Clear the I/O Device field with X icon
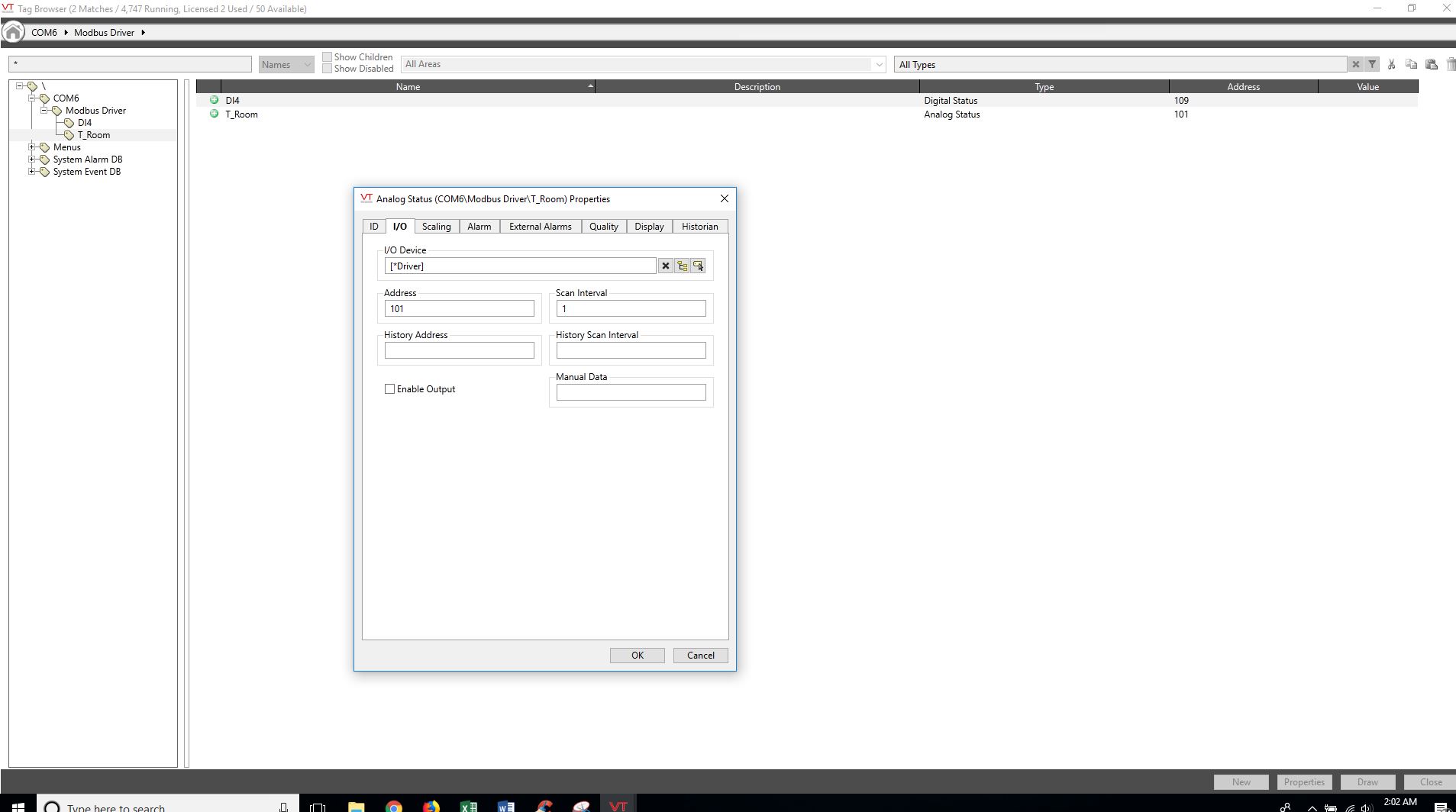The width and height of the screenshot is (1456, 812). [x=665, y=266]
